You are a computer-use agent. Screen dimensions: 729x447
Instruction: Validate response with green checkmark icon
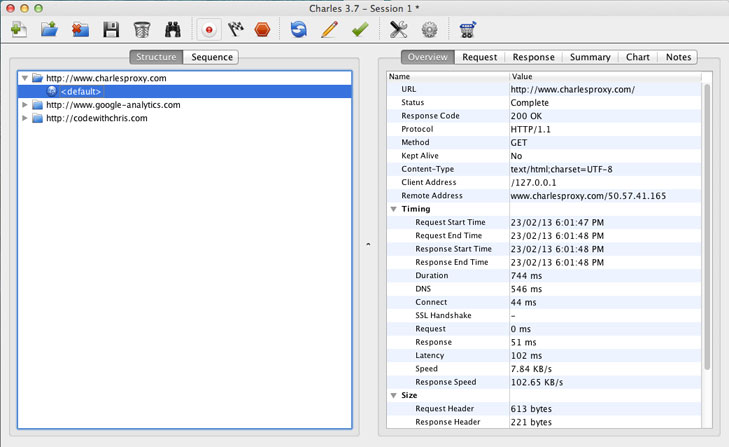[x=360, y=30]
